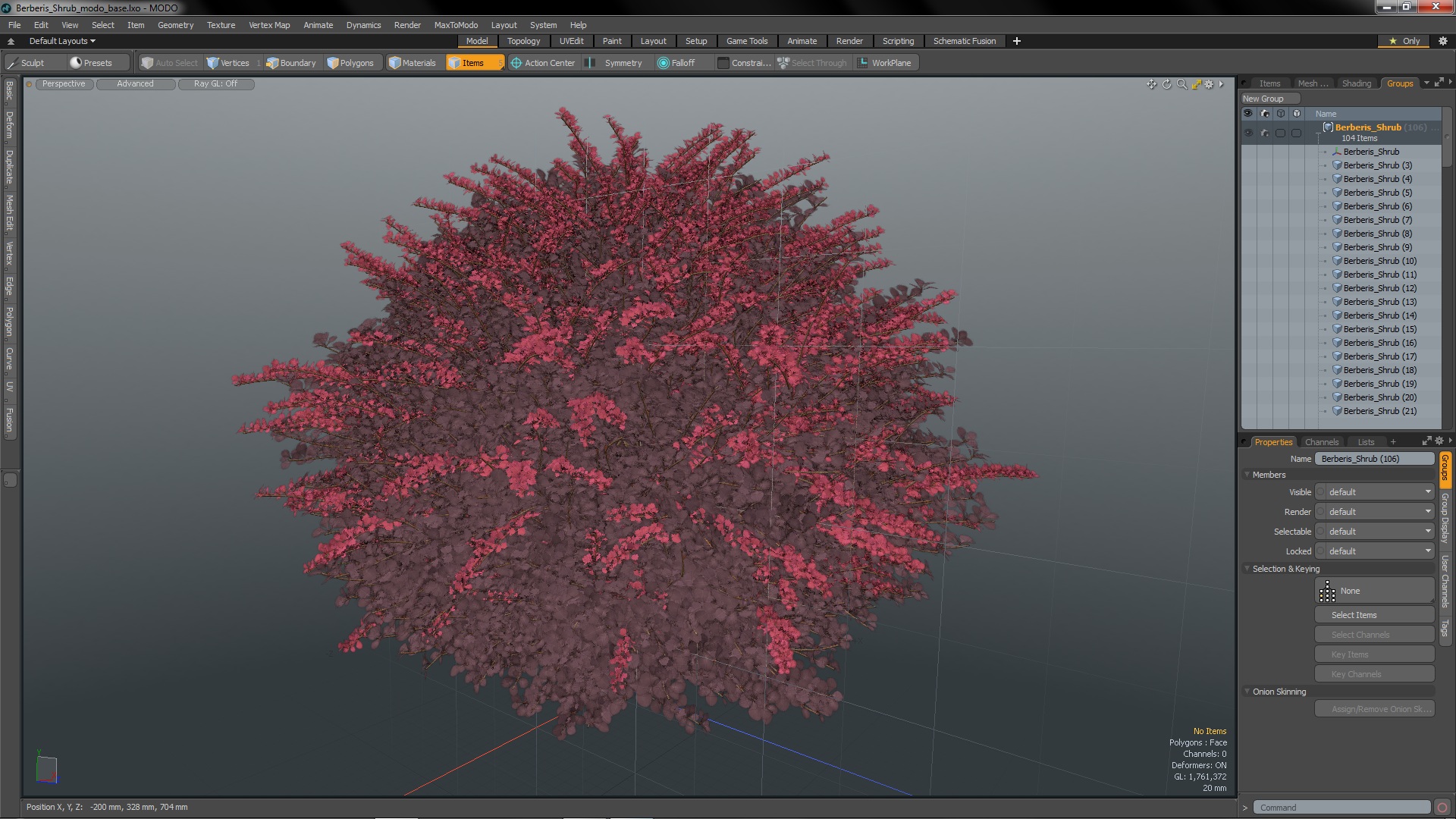Click the viewport rotate icon

1167,84
